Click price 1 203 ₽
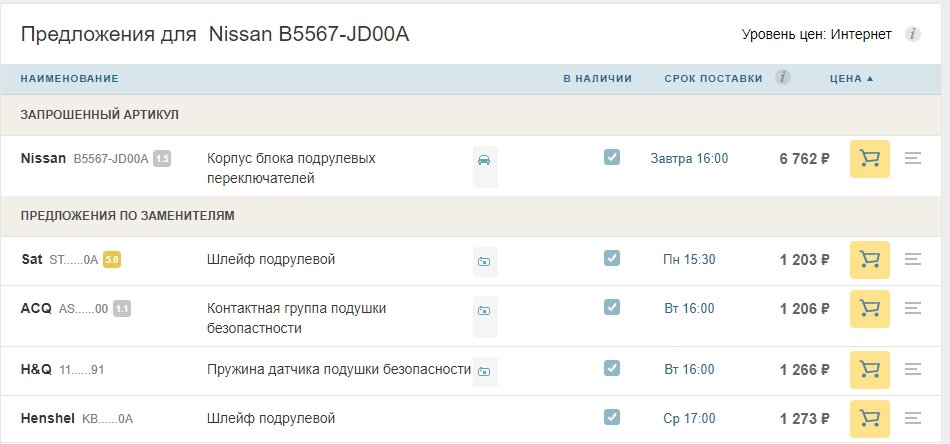The image size is (950, 444). (x=804, y=260)
